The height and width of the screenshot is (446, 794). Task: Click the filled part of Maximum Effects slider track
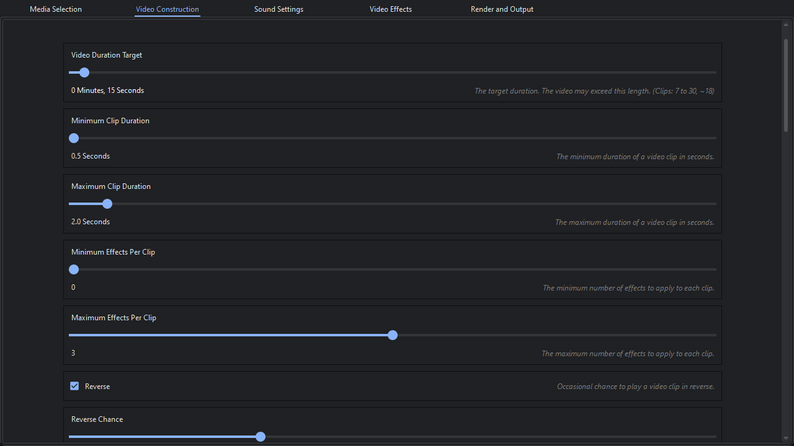tap(230, 335)
